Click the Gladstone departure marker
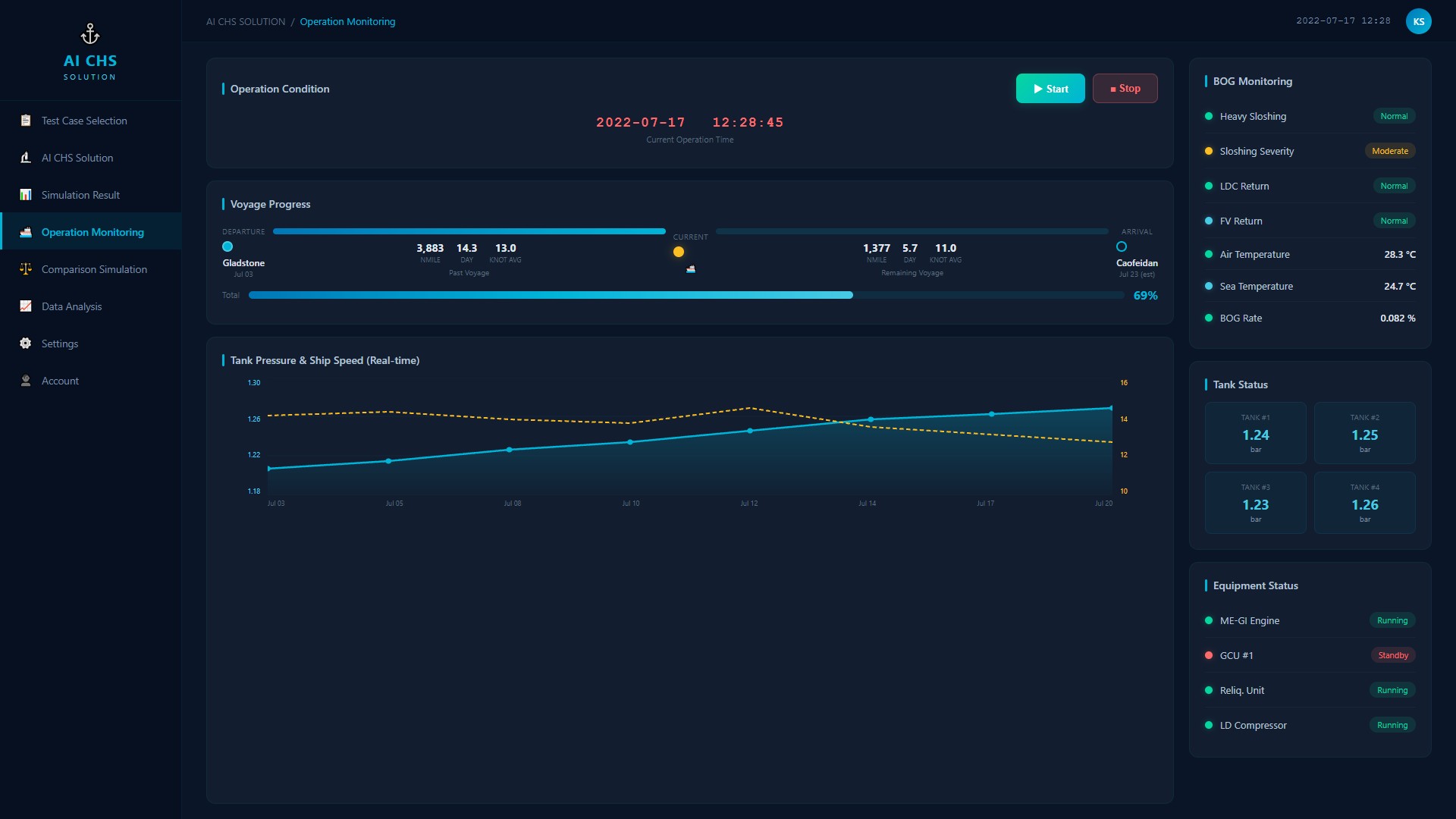Image resolution: width=1456 pixels, height=819 pixels. coord(227,246)
